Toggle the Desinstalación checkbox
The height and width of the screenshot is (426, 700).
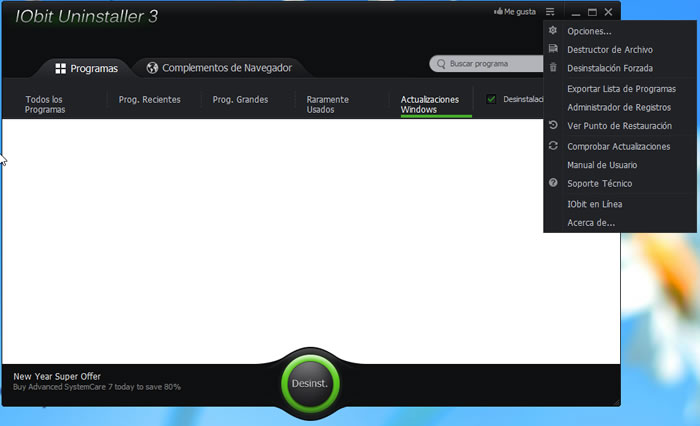tap(491, 99)
